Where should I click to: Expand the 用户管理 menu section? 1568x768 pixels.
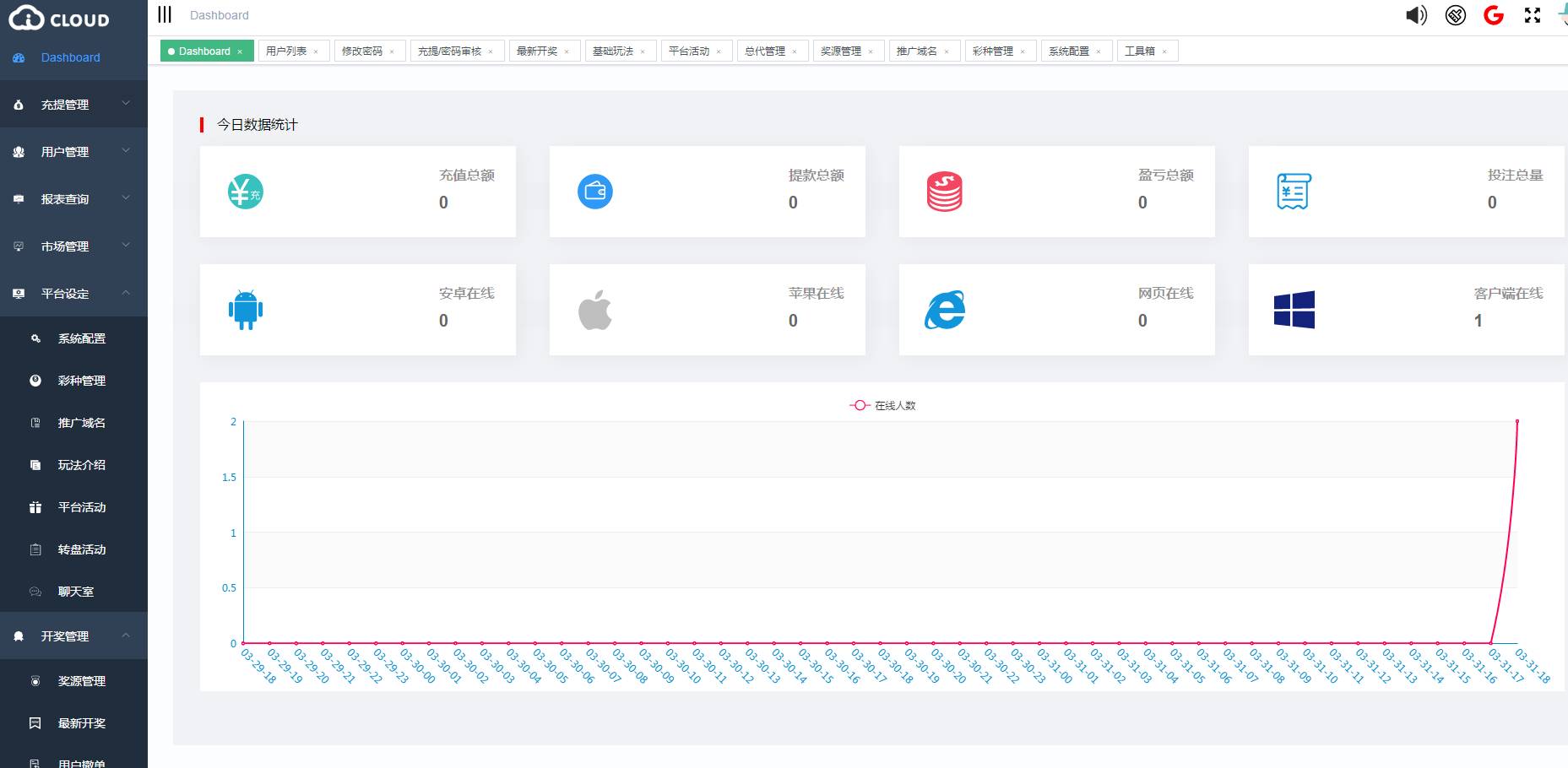click(73, 151)
